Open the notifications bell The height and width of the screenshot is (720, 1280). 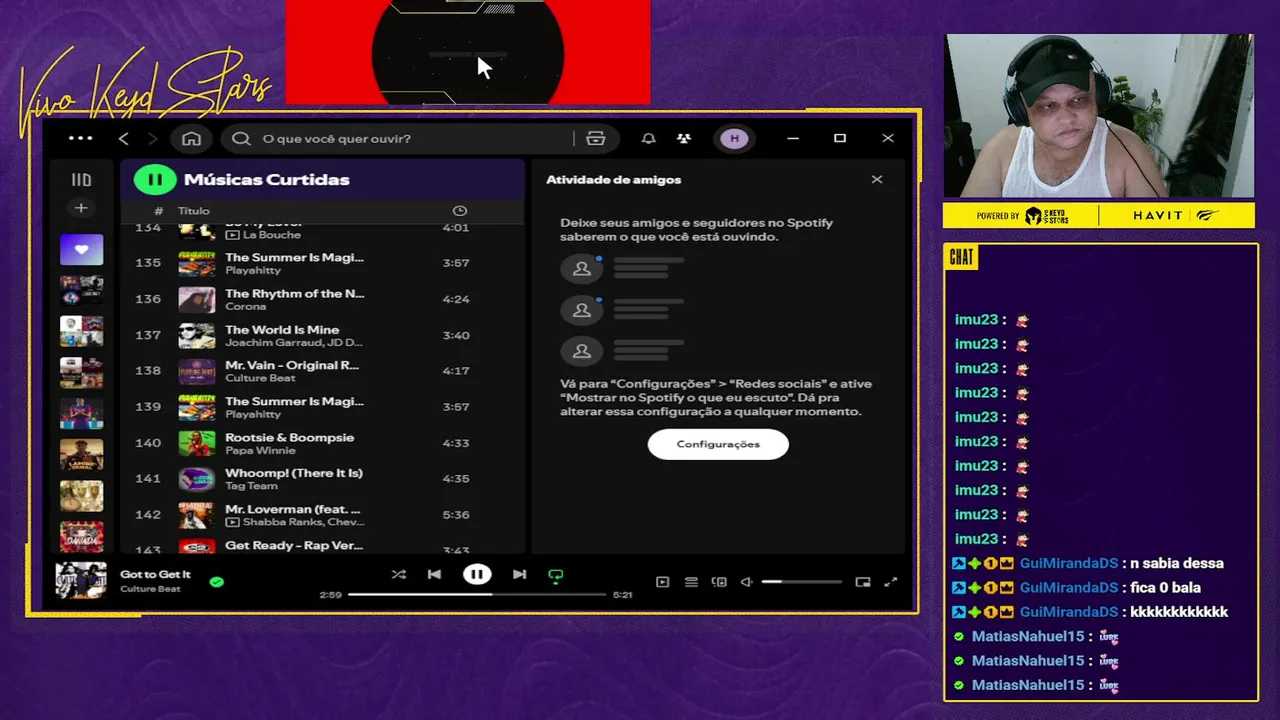coord(648,138)
